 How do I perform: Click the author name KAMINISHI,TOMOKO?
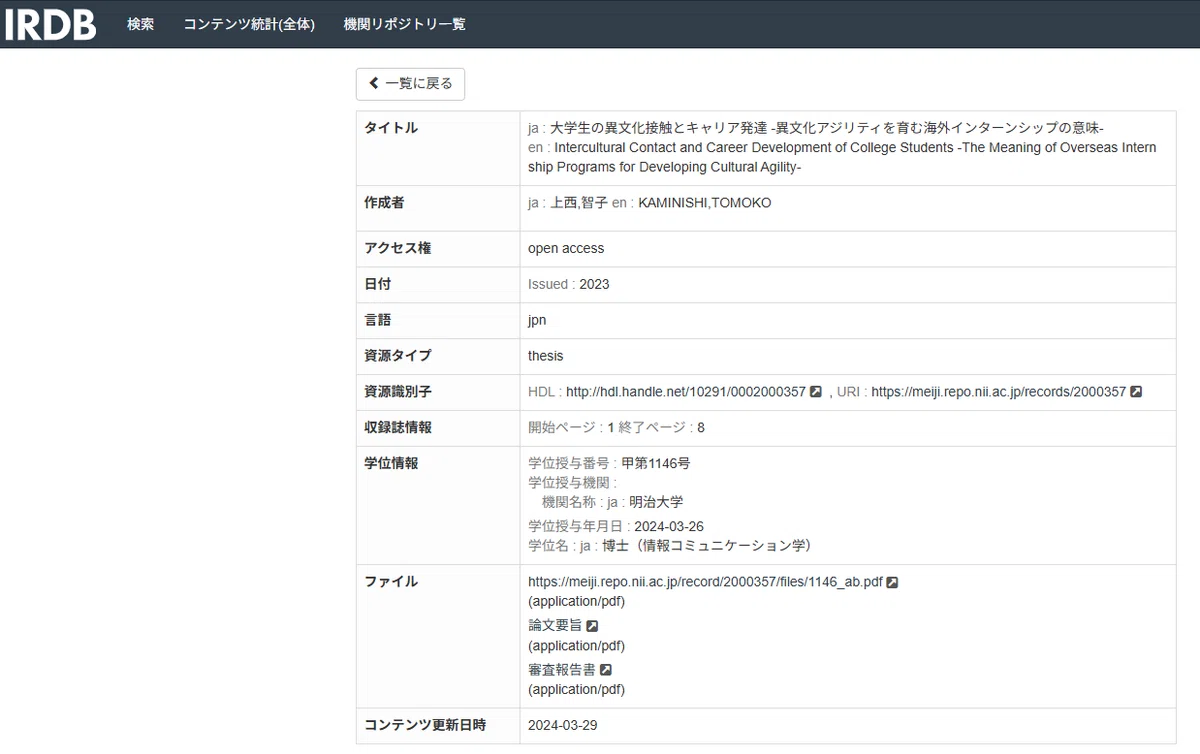[x=705, y=203]
